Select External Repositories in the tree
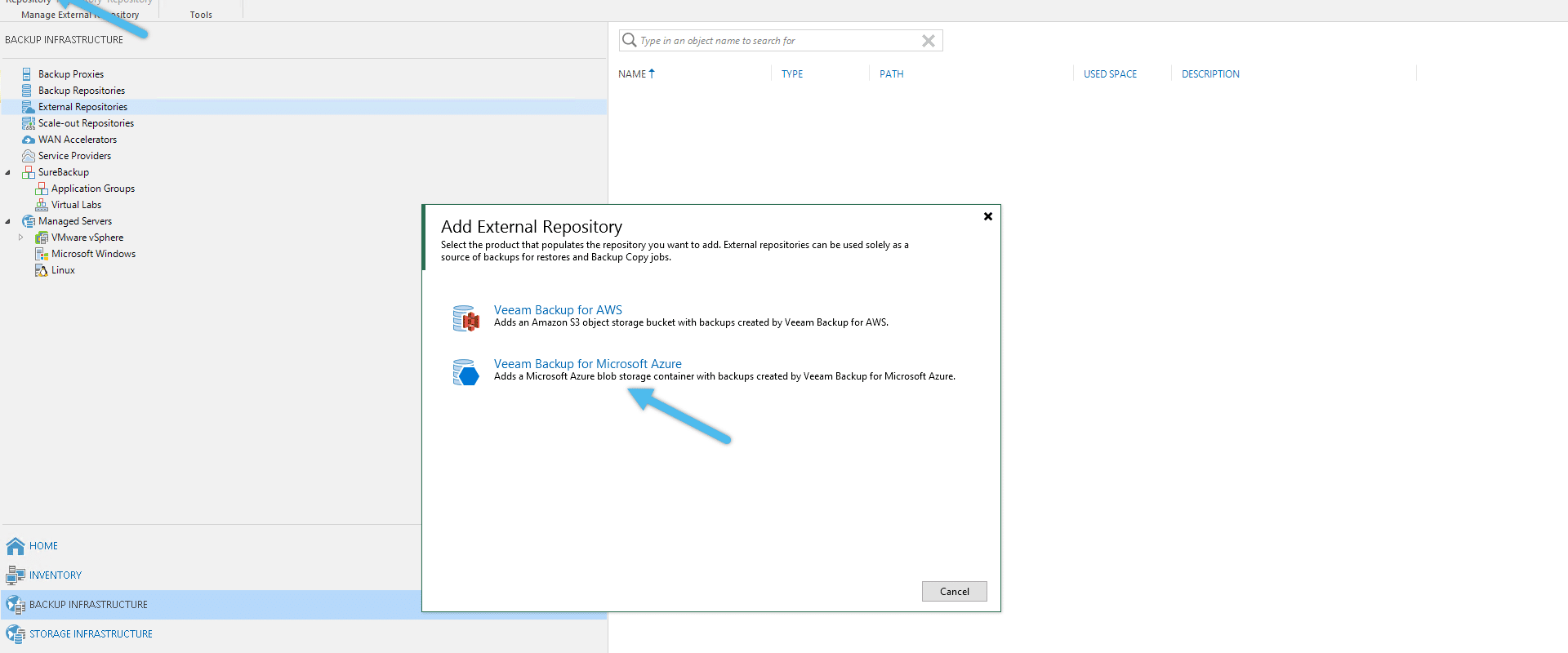 82,107
